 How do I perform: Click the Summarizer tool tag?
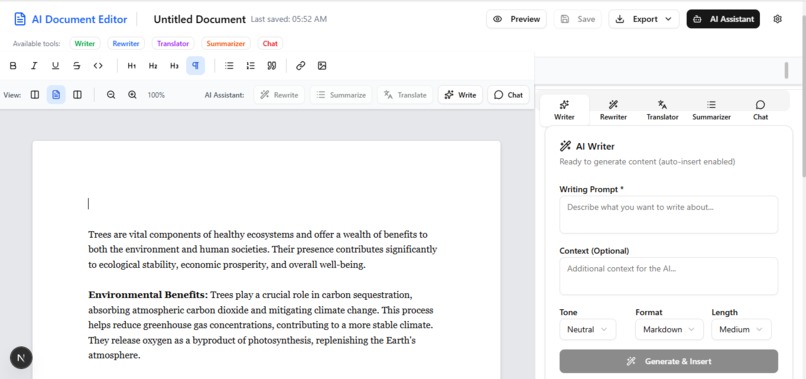(226, 44)
